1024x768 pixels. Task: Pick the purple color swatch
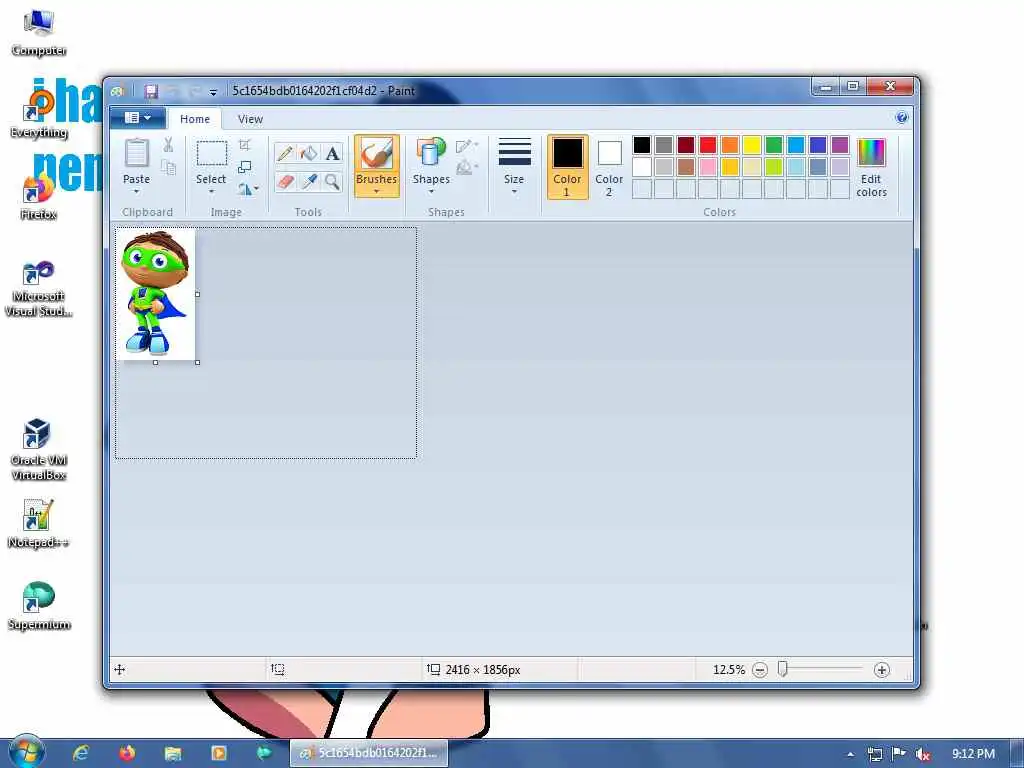840,145
